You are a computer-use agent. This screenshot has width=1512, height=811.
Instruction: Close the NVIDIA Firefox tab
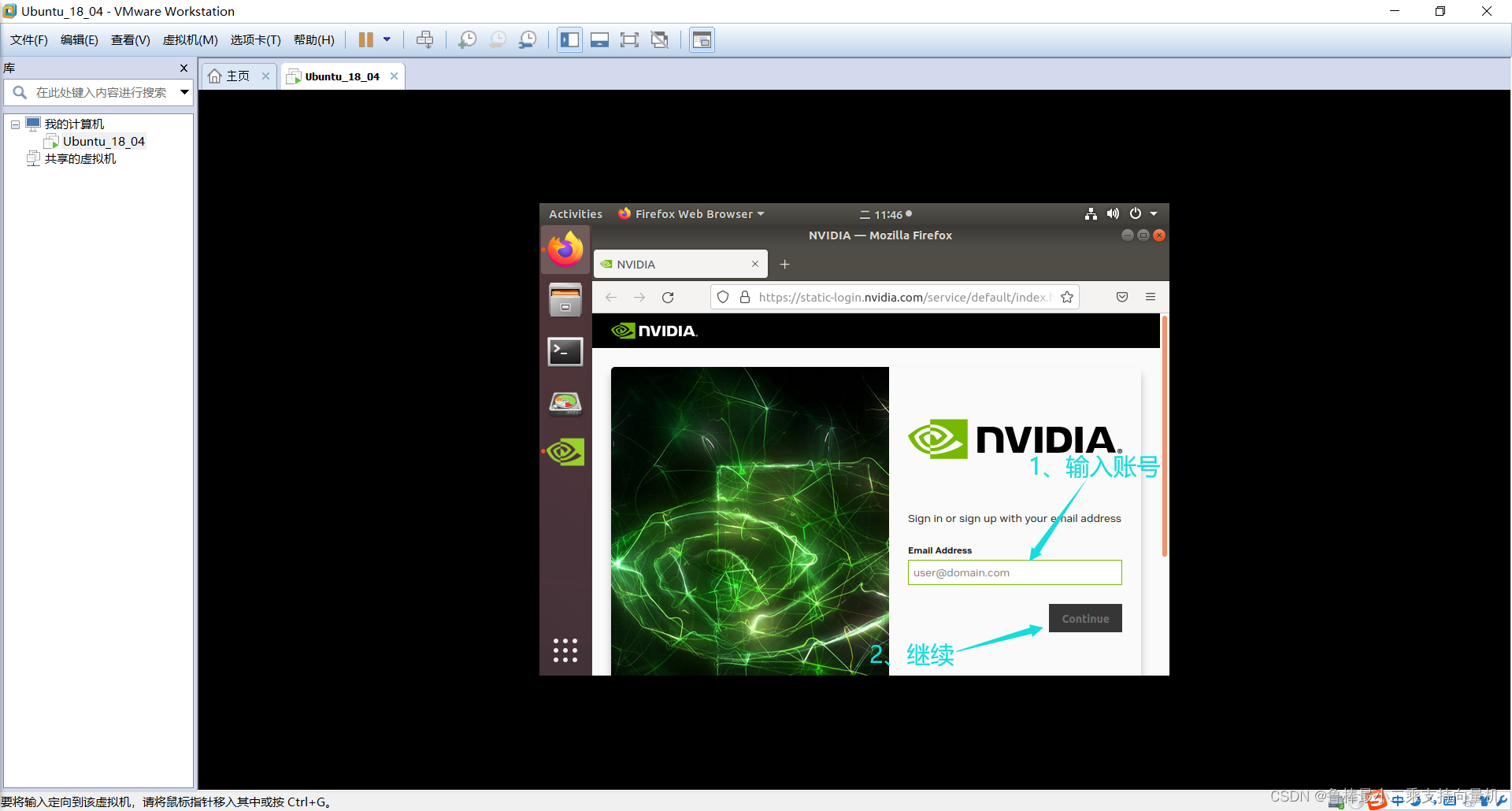coord(755,265)
